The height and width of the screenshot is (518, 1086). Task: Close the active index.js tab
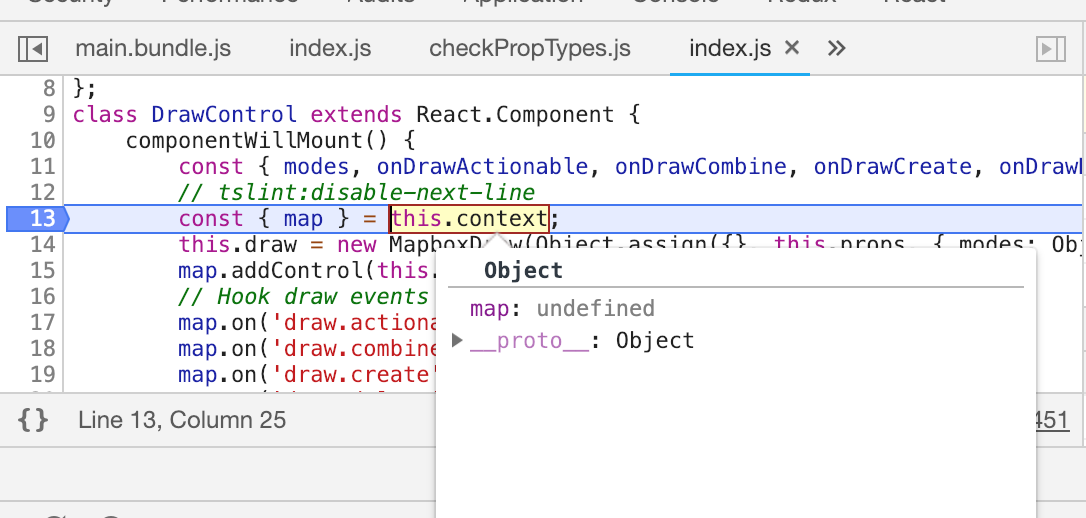point(792,47)
